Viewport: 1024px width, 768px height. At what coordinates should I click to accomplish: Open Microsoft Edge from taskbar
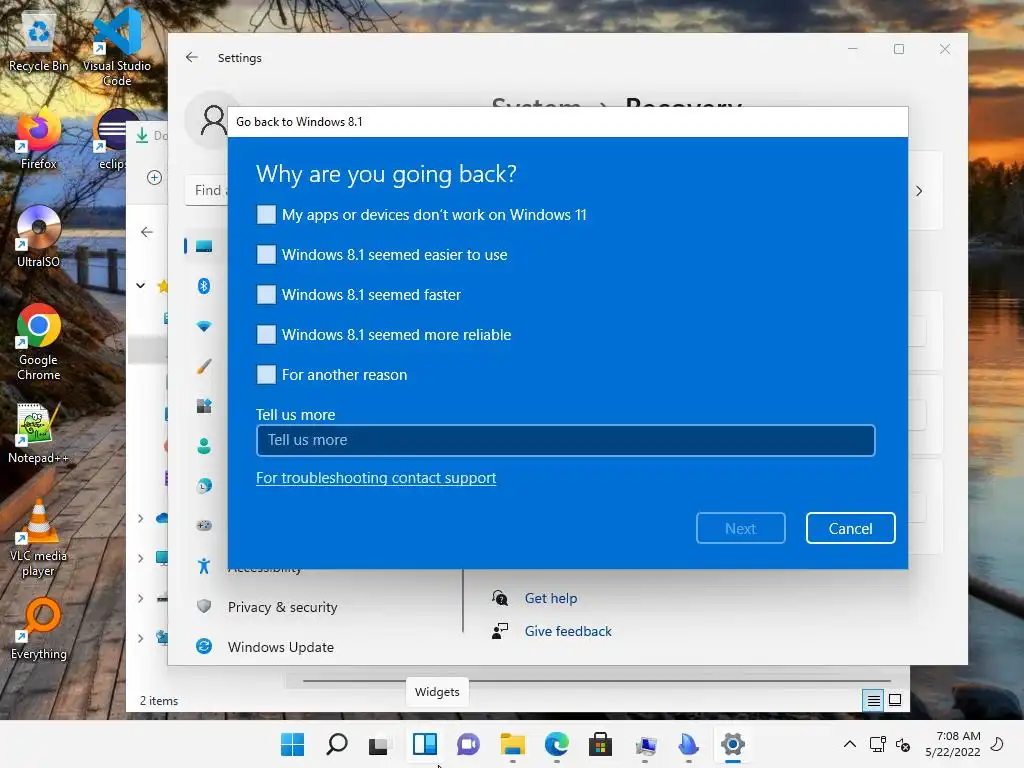(x=556, y=744)
